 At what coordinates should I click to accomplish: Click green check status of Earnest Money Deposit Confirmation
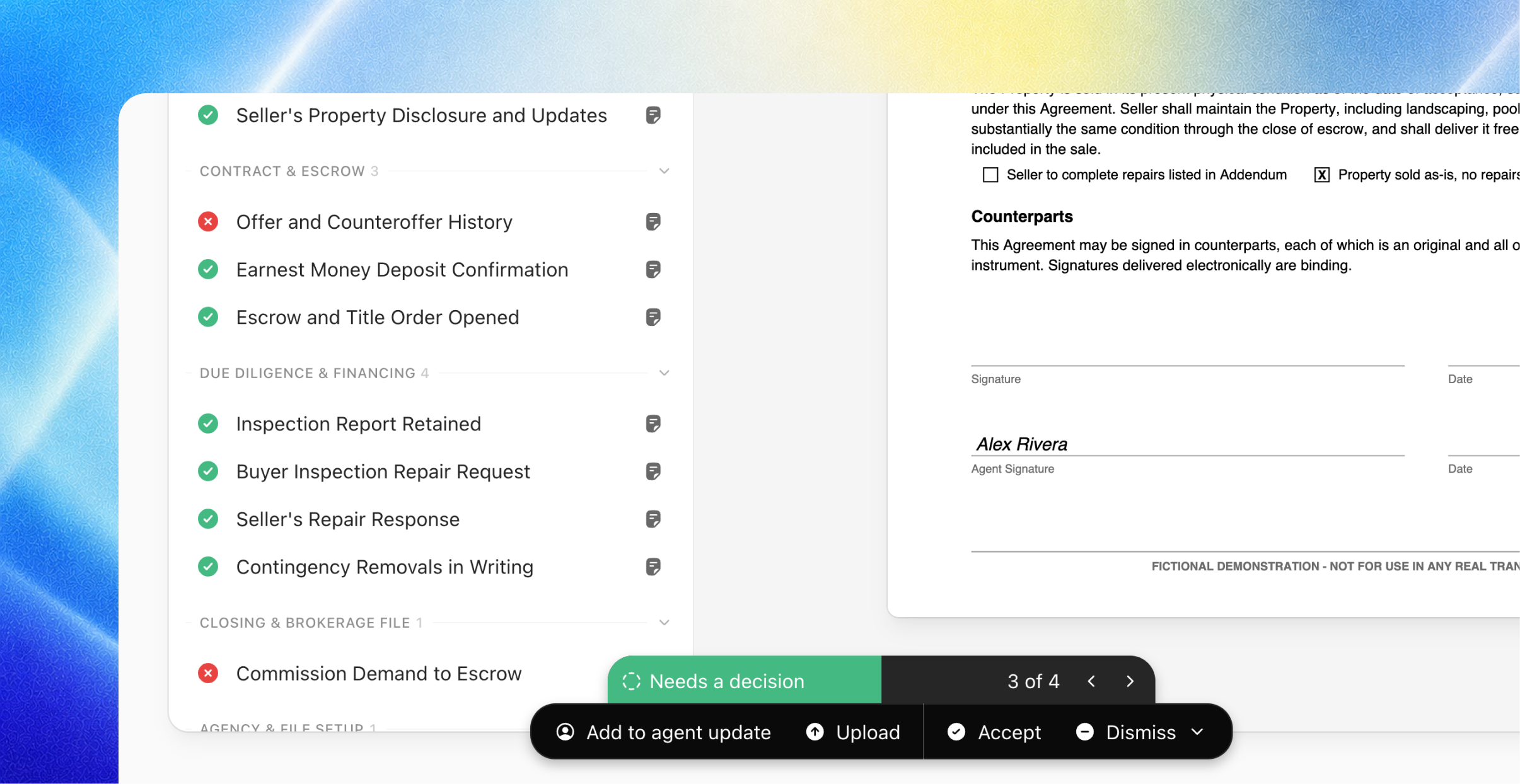208,270
